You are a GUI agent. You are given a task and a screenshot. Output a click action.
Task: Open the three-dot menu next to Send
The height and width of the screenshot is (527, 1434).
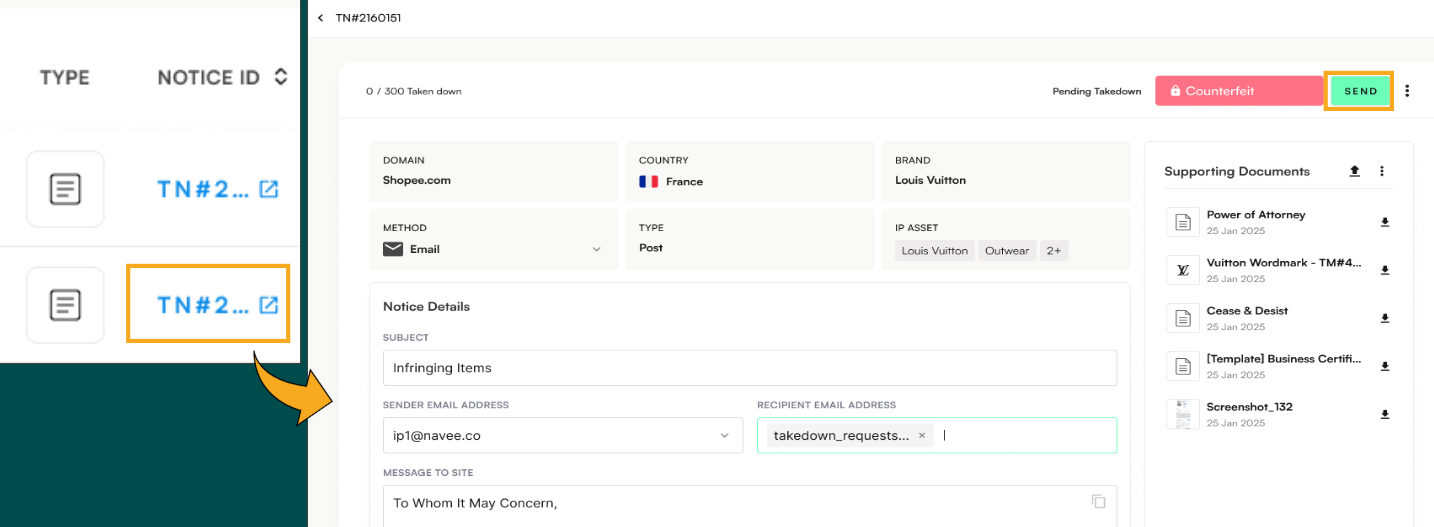(1407, 91)
